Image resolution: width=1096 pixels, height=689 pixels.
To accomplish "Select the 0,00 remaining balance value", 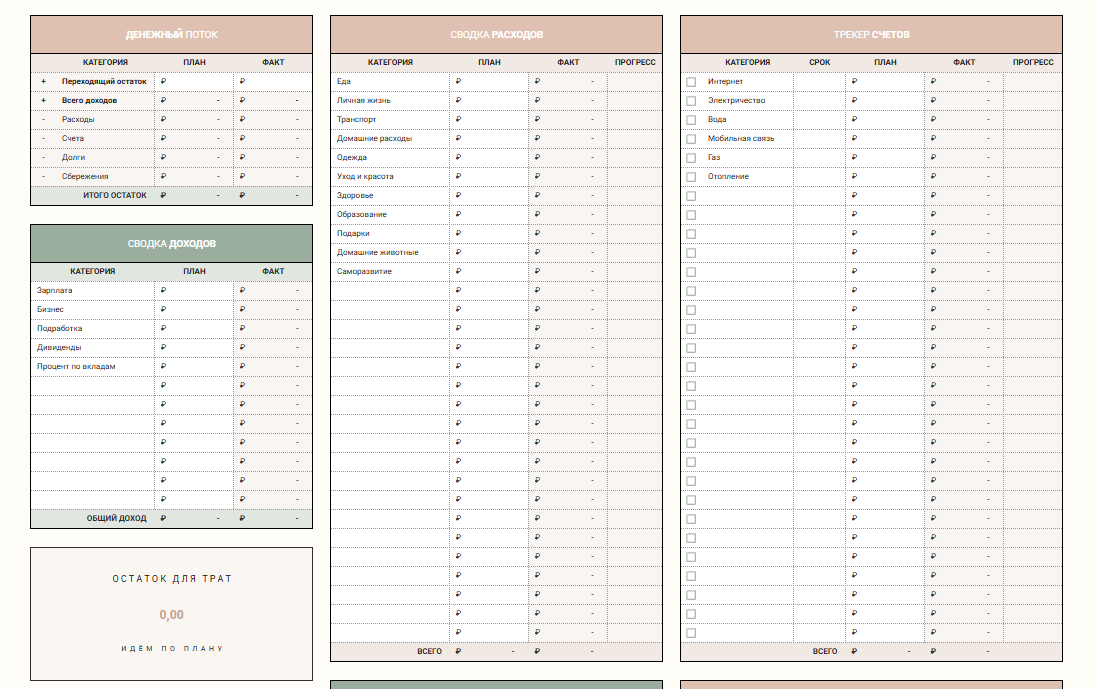I will pos(171,615).
